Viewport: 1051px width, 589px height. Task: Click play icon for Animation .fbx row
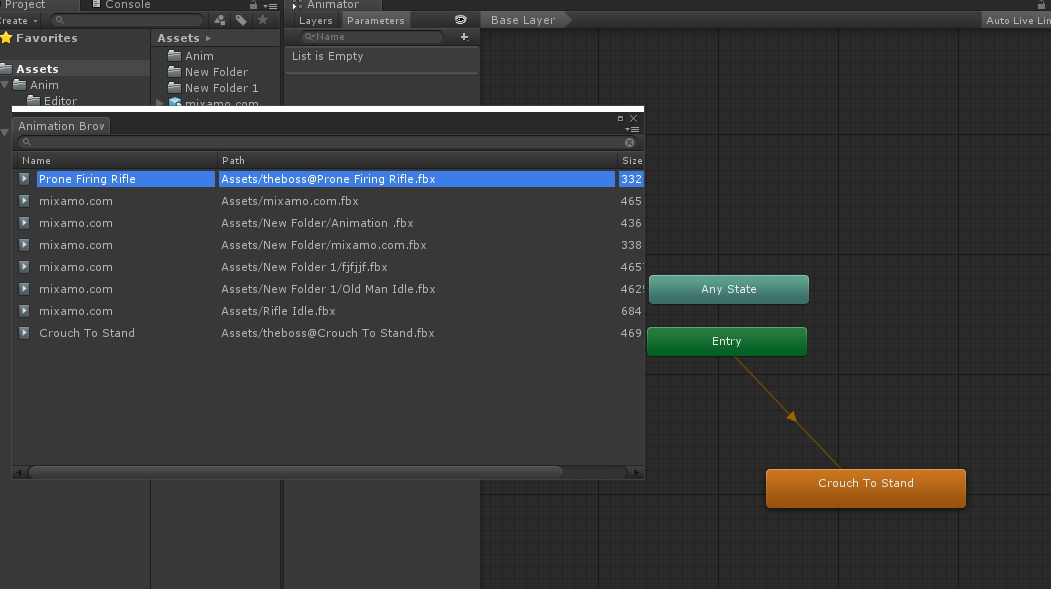[24, 223]
